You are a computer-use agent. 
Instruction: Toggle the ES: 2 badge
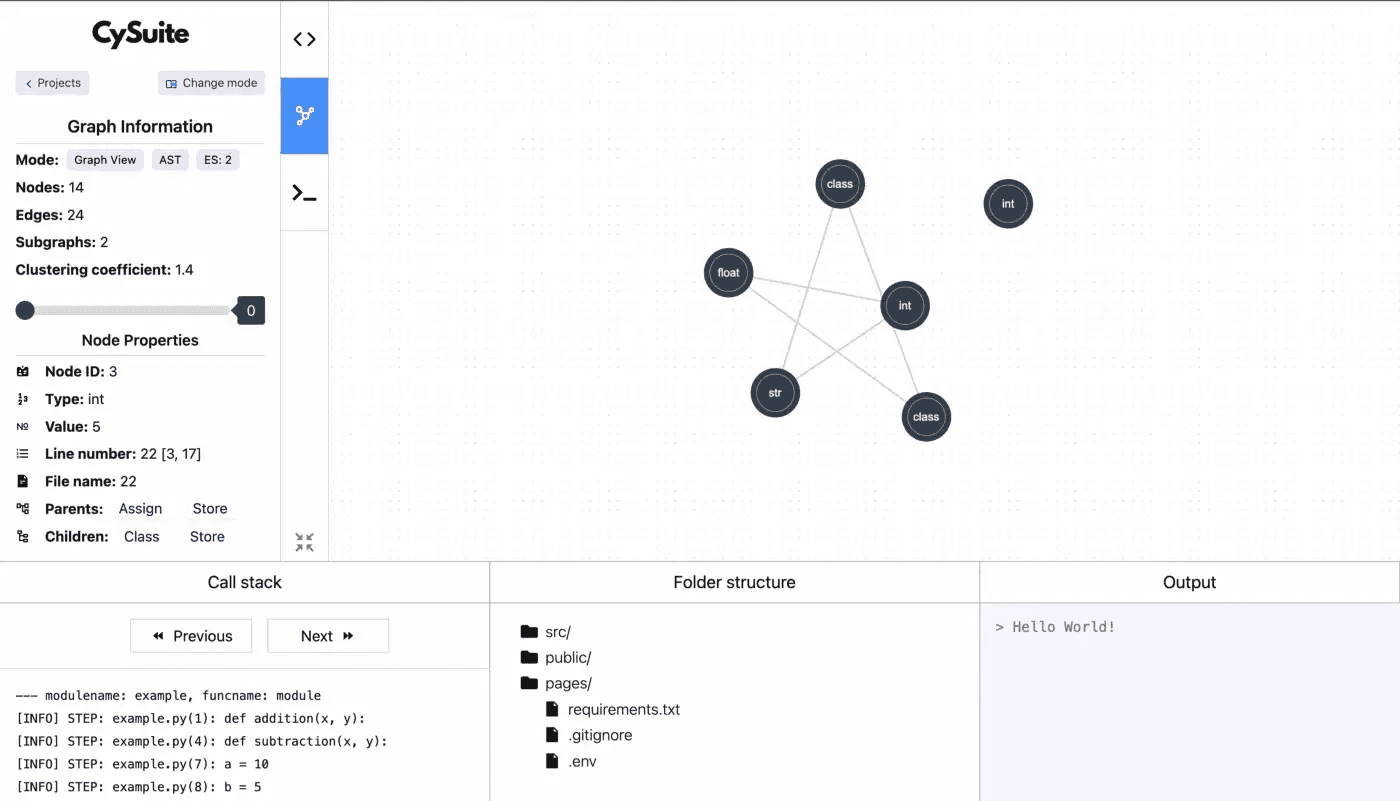pyautogui.click(x=218, y=159)
